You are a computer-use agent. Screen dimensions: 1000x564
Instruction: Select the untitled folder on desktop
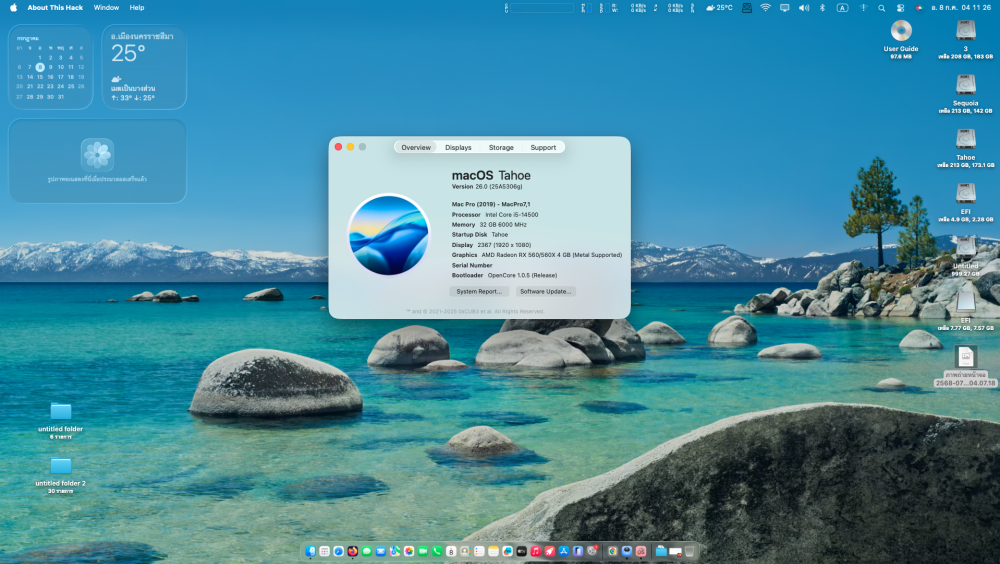pos(61,411)
